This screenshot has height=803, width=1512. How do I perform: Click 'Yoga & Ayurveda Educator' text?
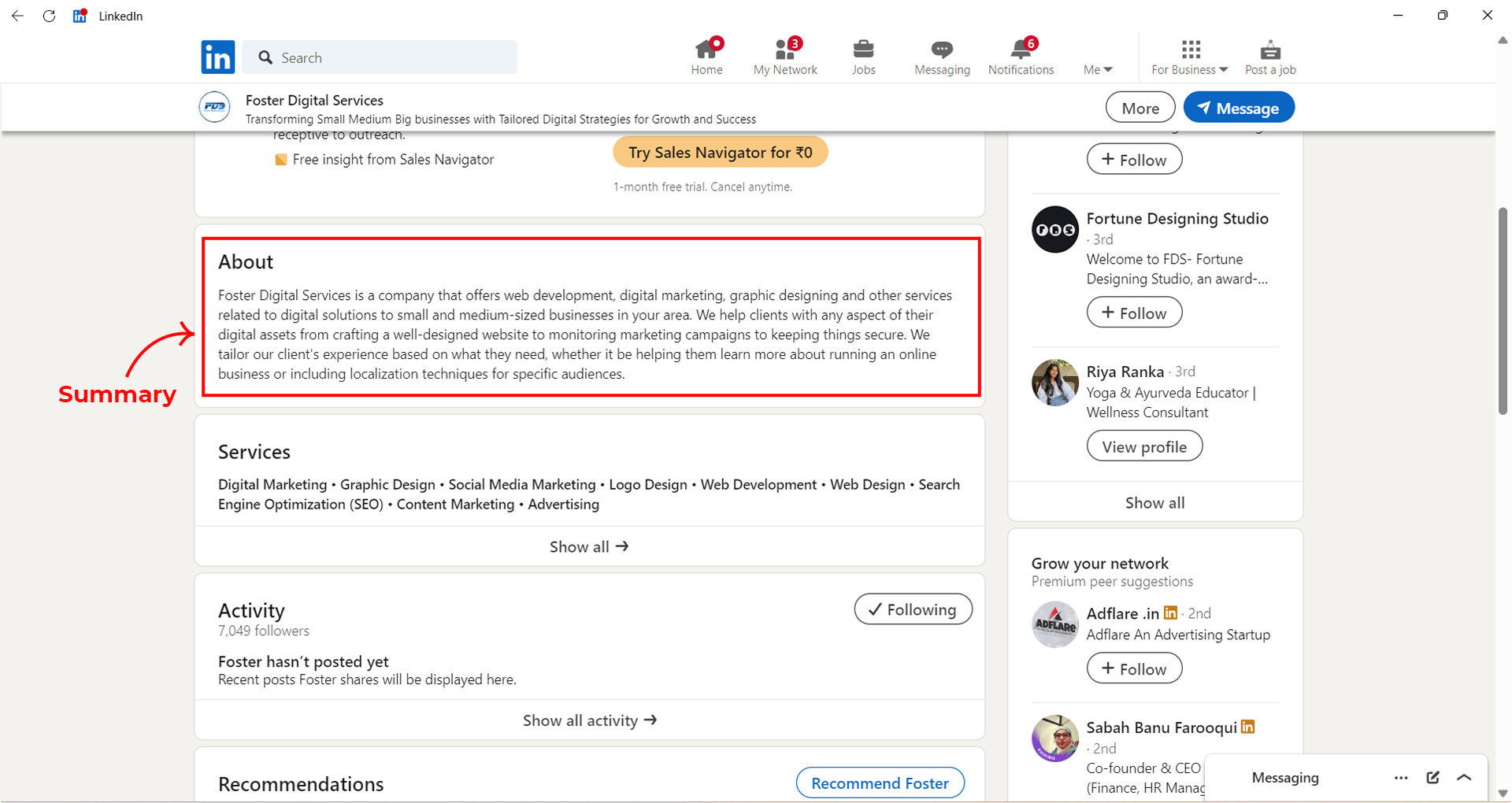[1167, 393]
